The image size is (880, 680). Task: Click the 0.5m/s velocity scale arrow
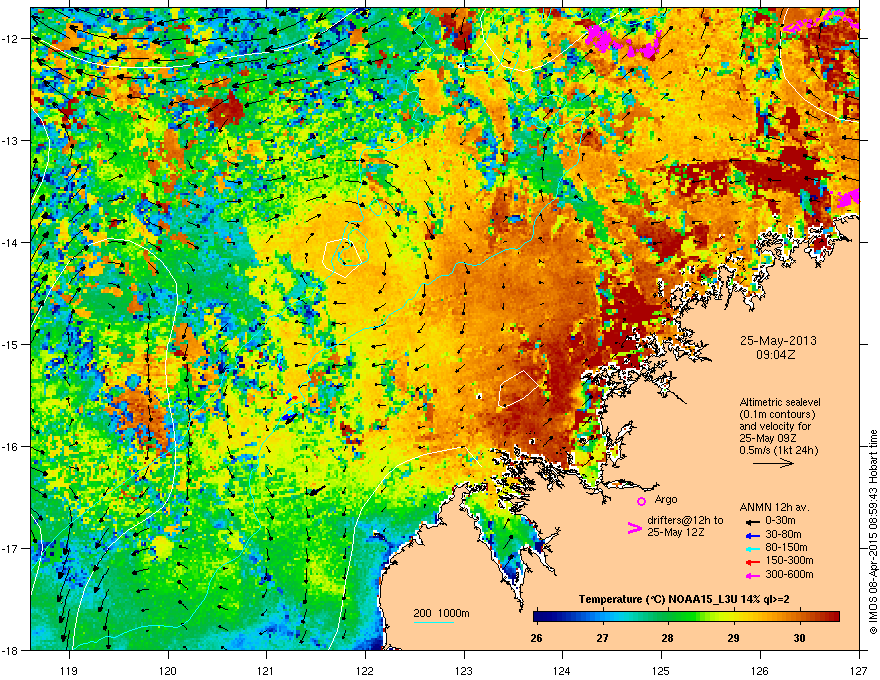click(773, 463)
